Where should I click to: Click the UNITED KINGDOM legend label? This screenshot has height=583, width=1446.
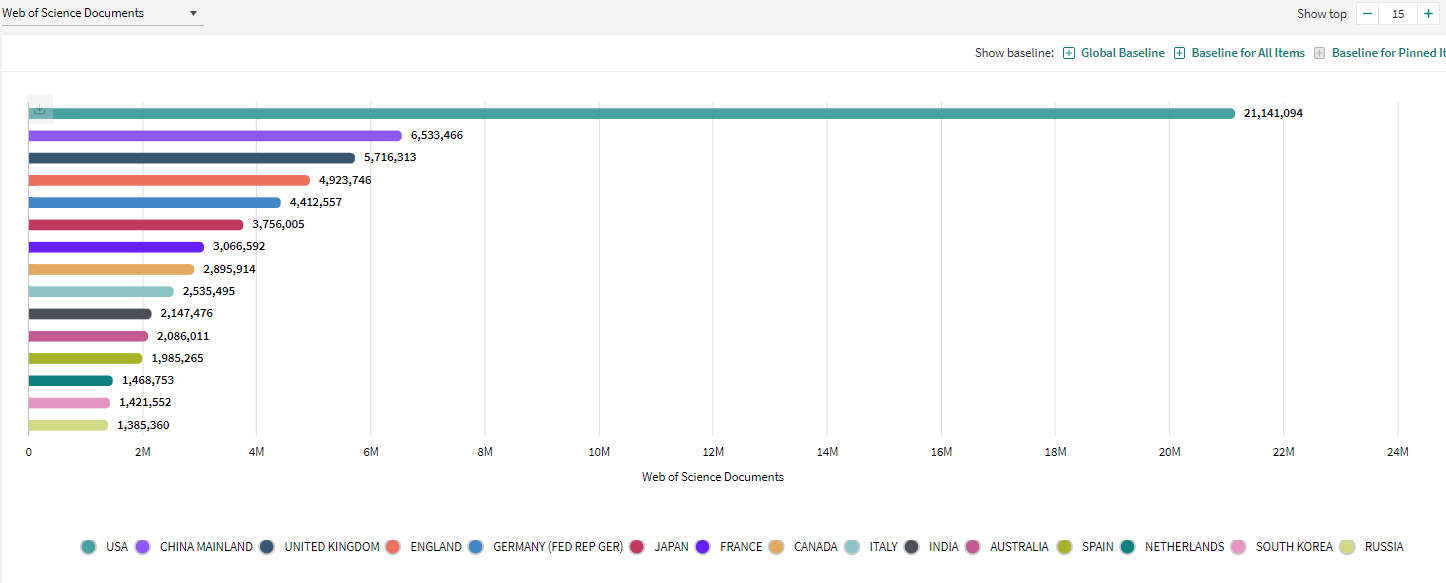pos(332,547)
